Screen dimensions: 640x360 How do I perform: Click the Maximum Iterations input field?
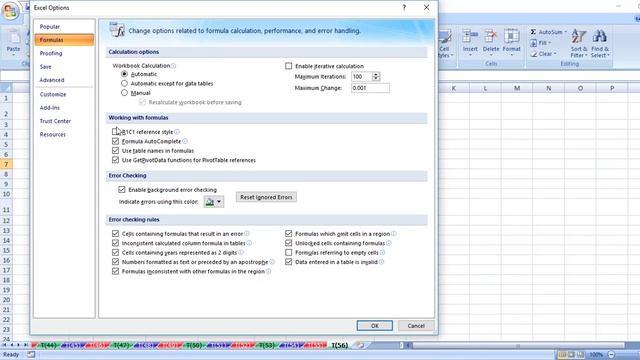click(x=362, y=76)
